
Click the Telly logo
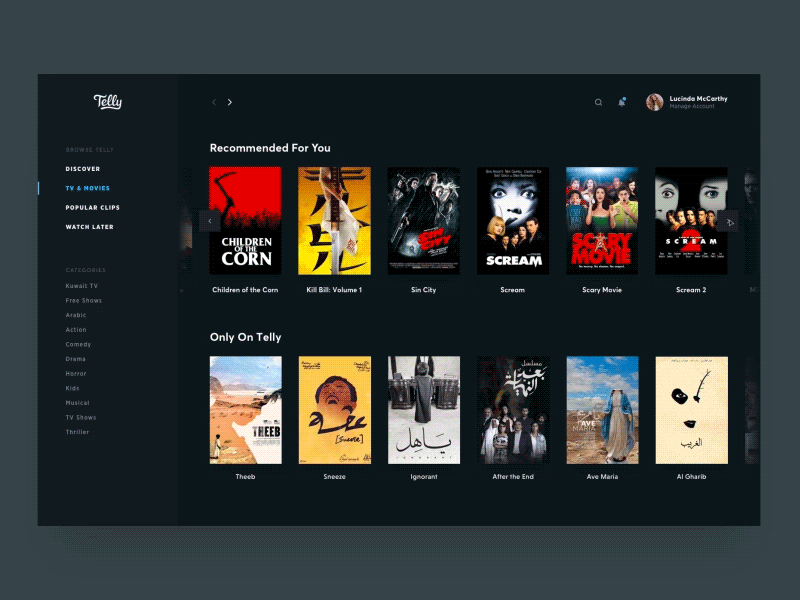(107, 102)
